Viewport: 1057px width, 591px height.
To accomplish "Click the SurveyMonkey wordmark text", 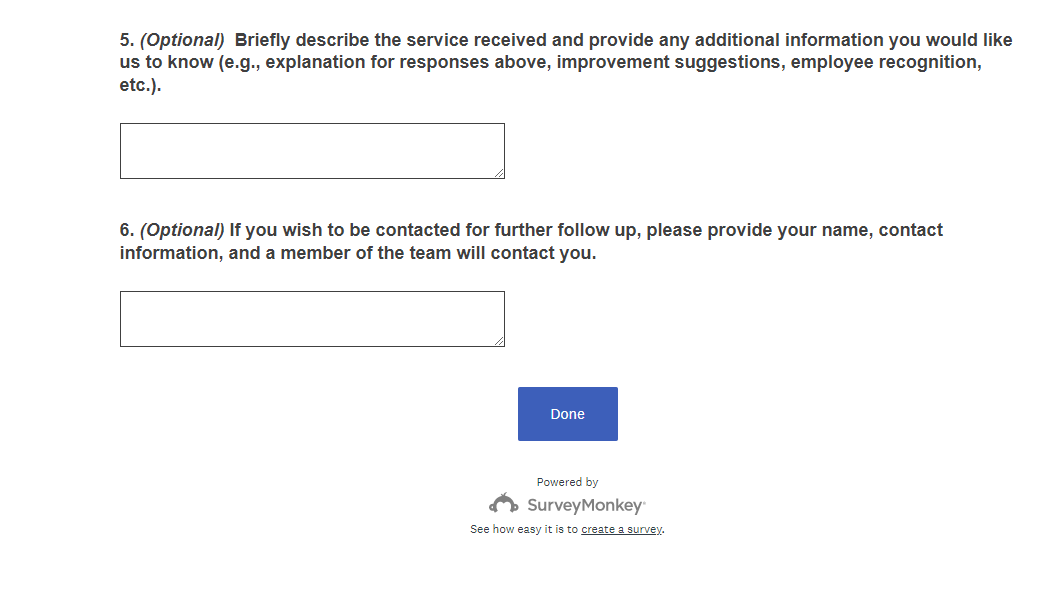I will (x=585, y=506).
